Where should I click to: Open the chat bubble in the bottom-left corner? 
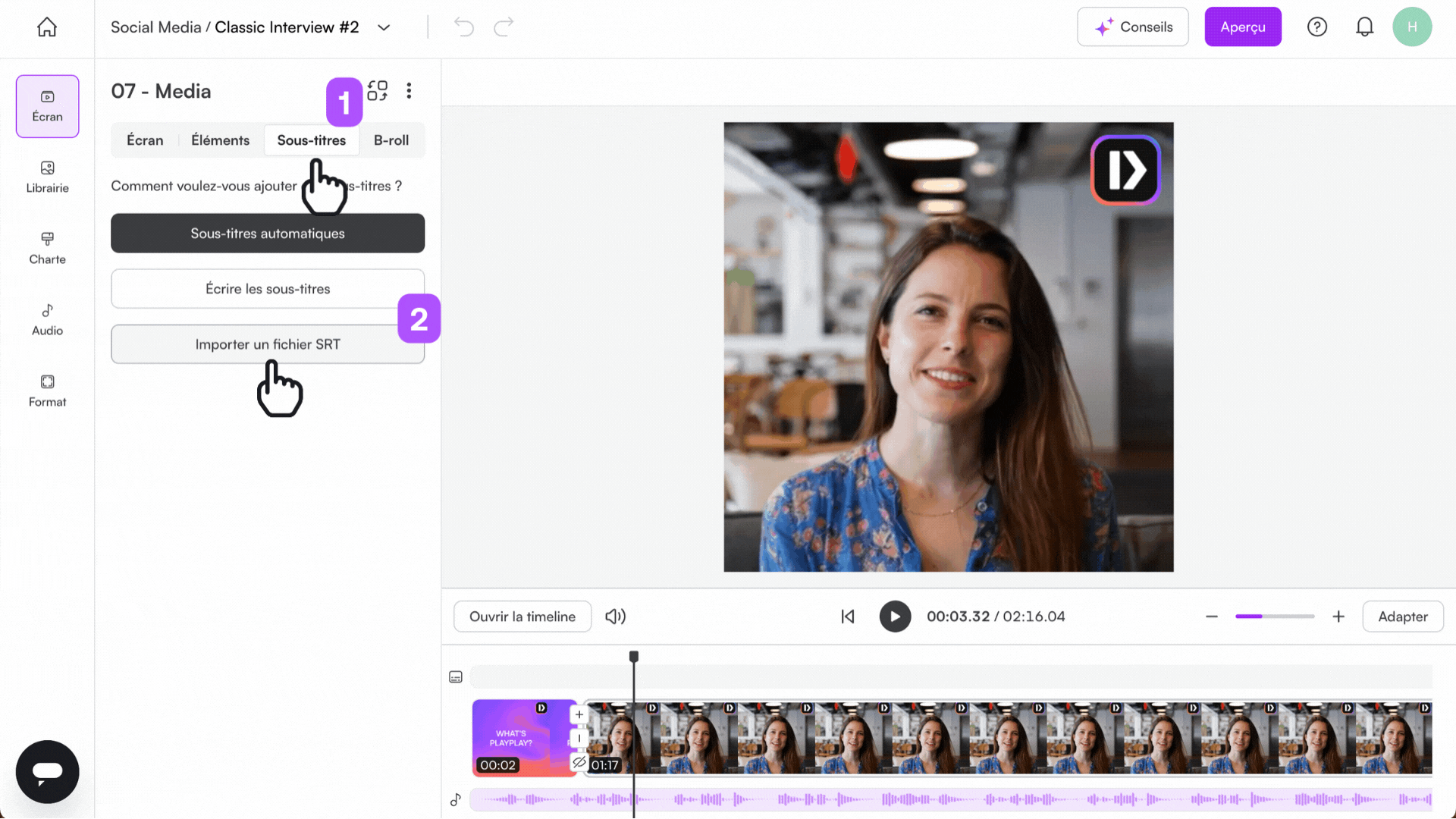coord(47,771)
